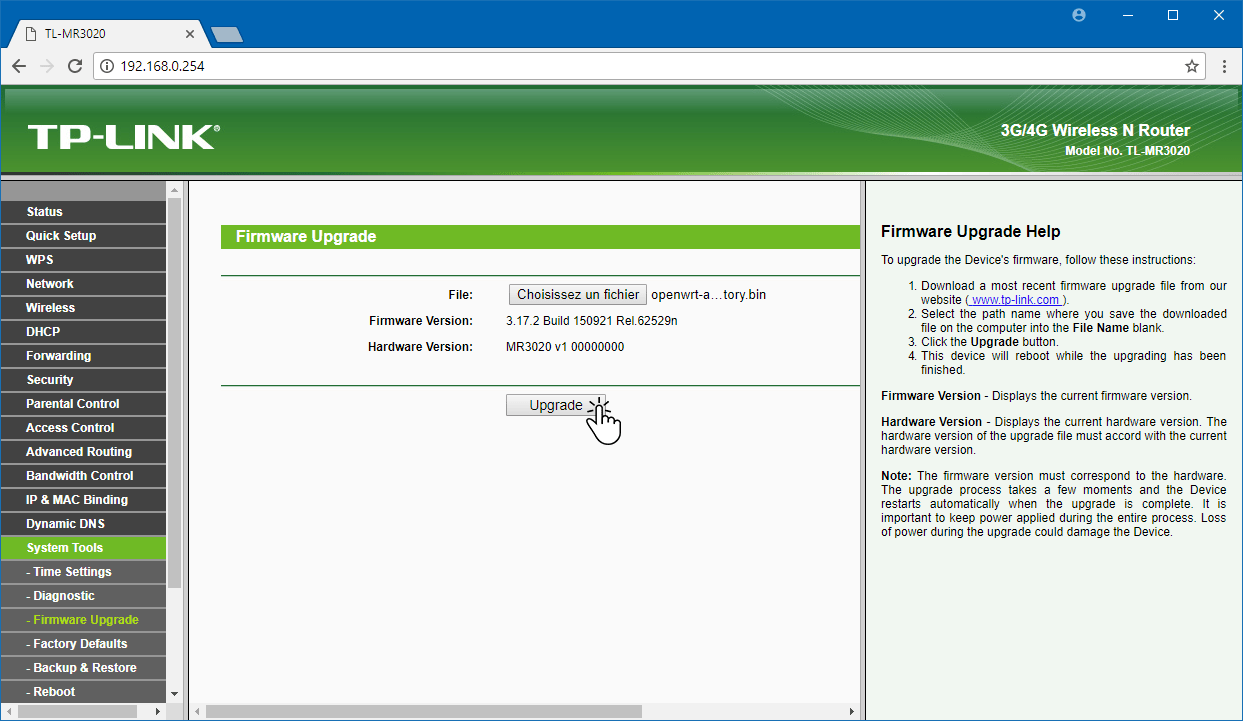1243x721 pixels.
Task: Click the TP-LINK logo
Action: [x=124, y=137]
